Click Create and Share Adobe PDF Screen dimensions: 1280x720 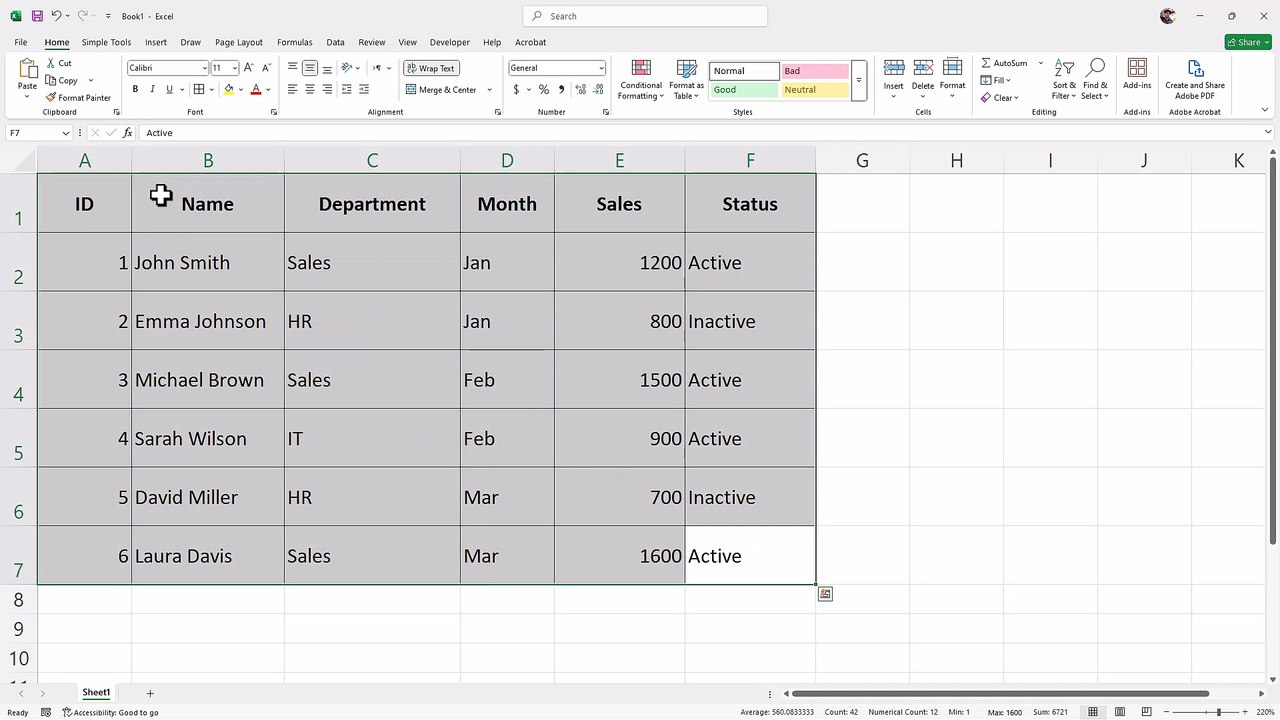pos(1195,79)
